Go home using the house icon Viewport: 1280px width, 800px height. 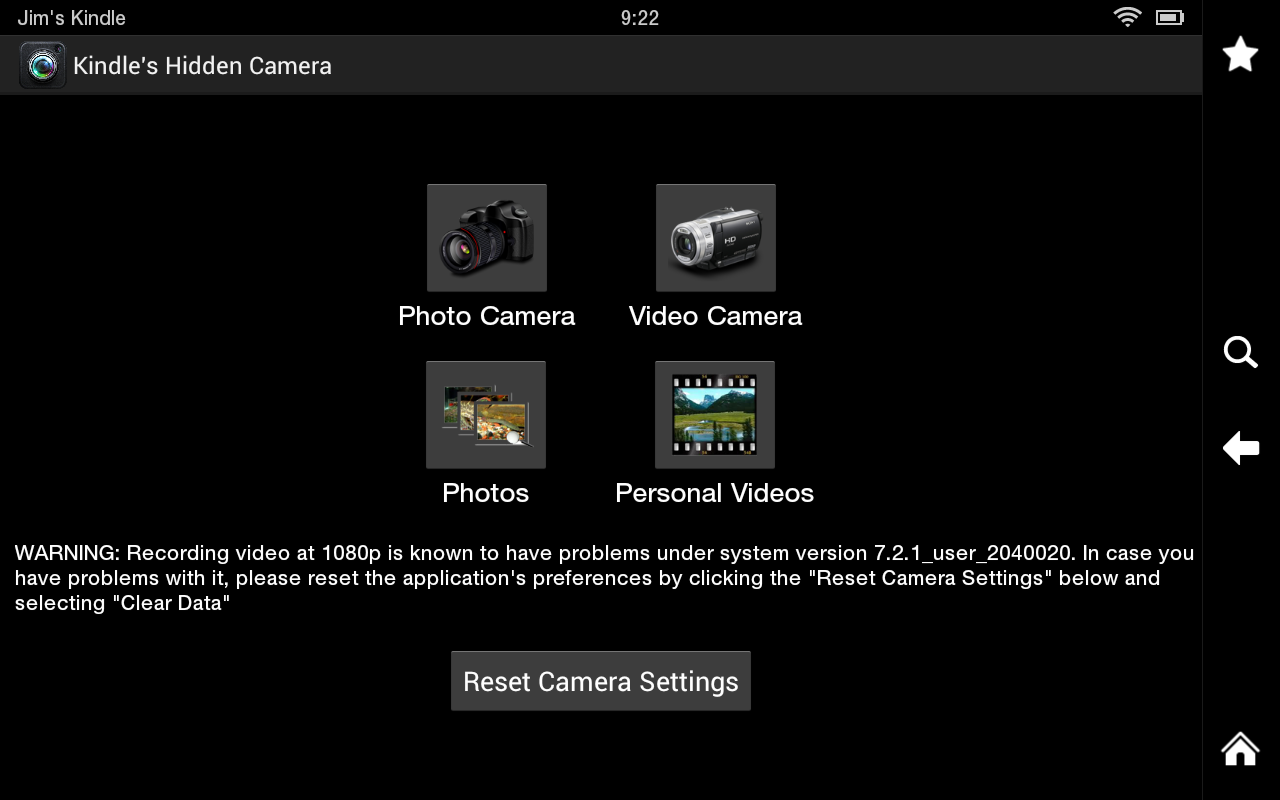[x=1239, y=748]
